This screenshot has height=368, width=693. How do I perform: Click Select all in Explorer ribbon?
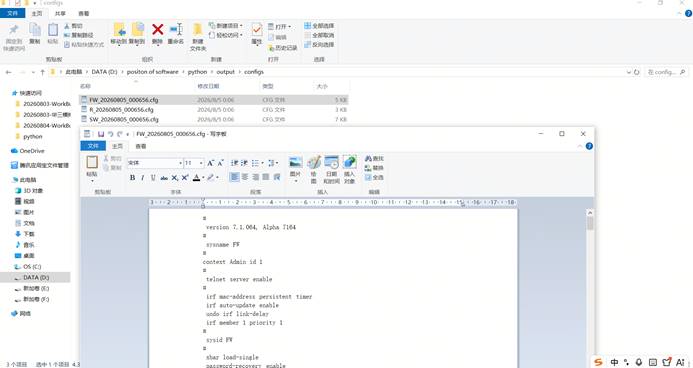click(x=319, y=26)
